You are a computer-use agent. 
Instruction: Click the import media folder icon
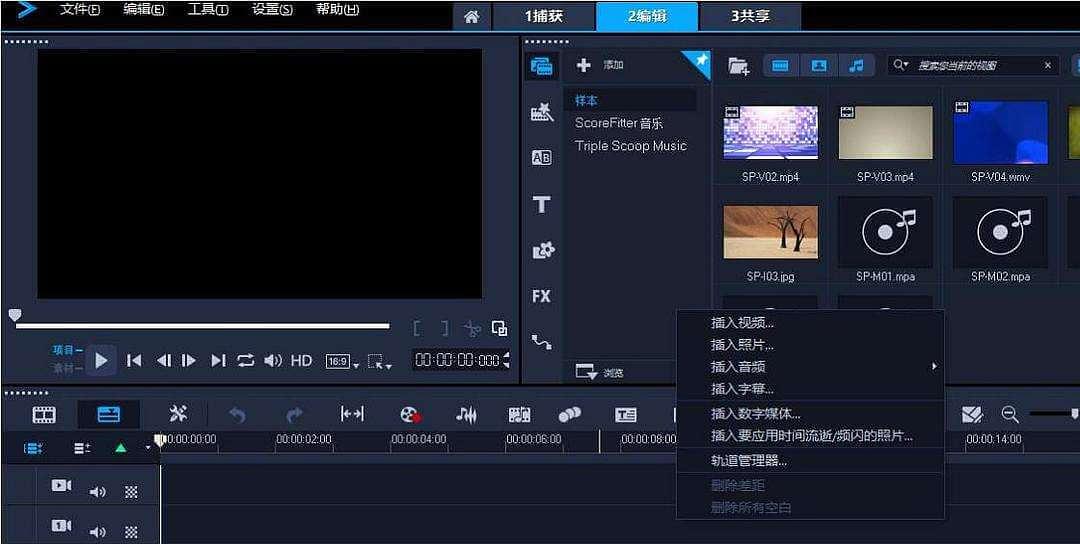point(738,66)
